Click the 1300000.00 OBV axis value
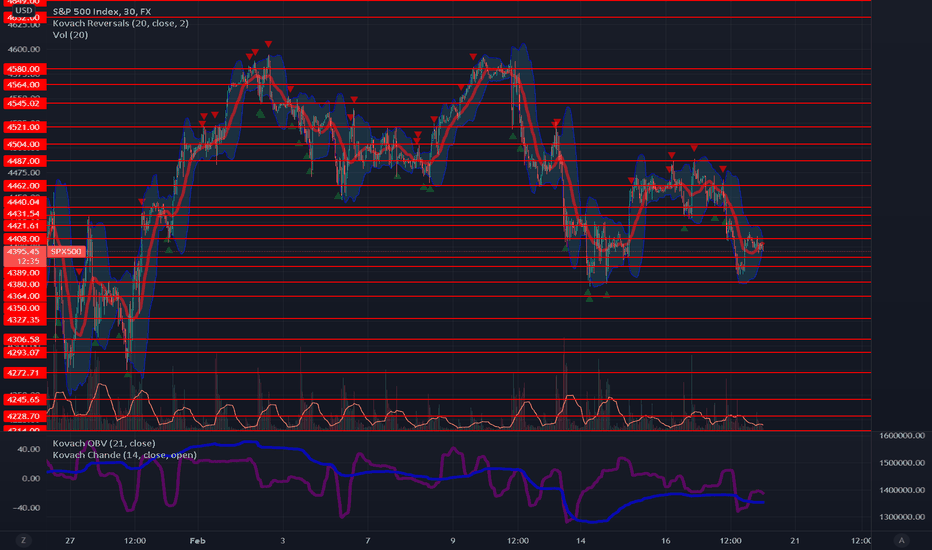This screenshot has width=932, height=550. (x=901, y=517)
